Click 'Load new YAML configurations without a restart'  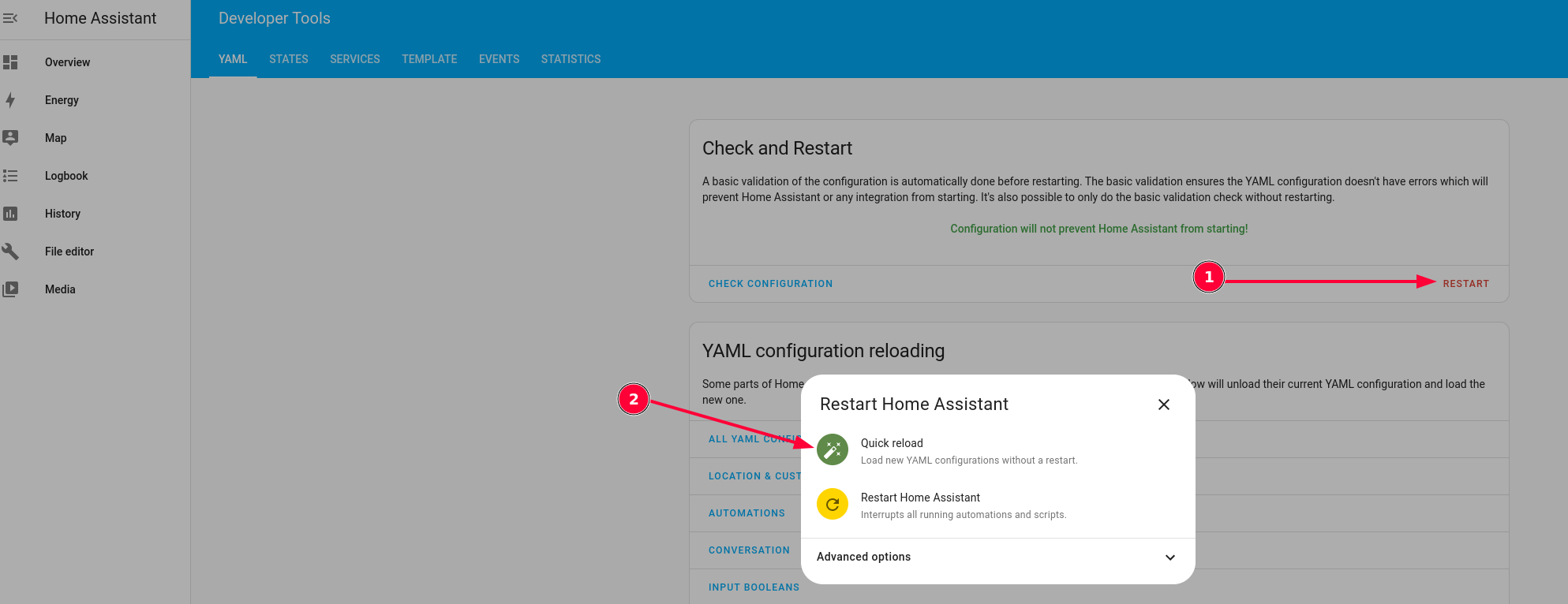[x=969, y=460]
